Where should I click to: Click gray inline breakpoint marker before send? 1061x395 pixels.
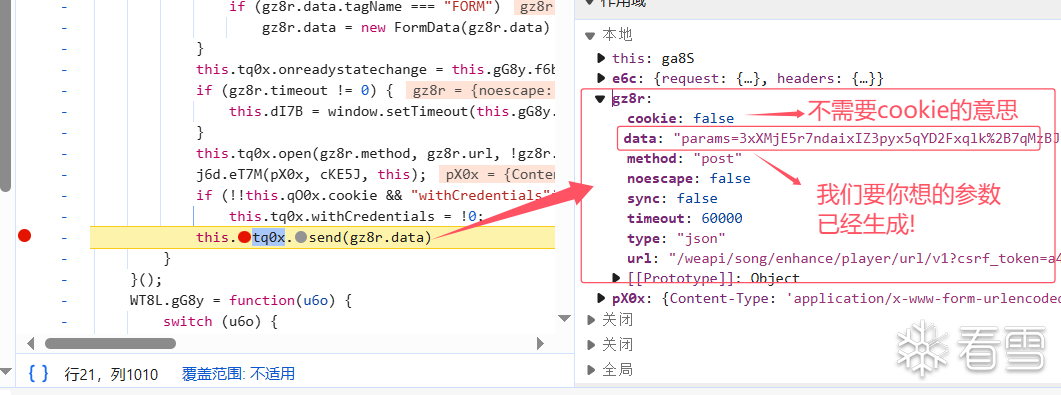pos(301,237)
